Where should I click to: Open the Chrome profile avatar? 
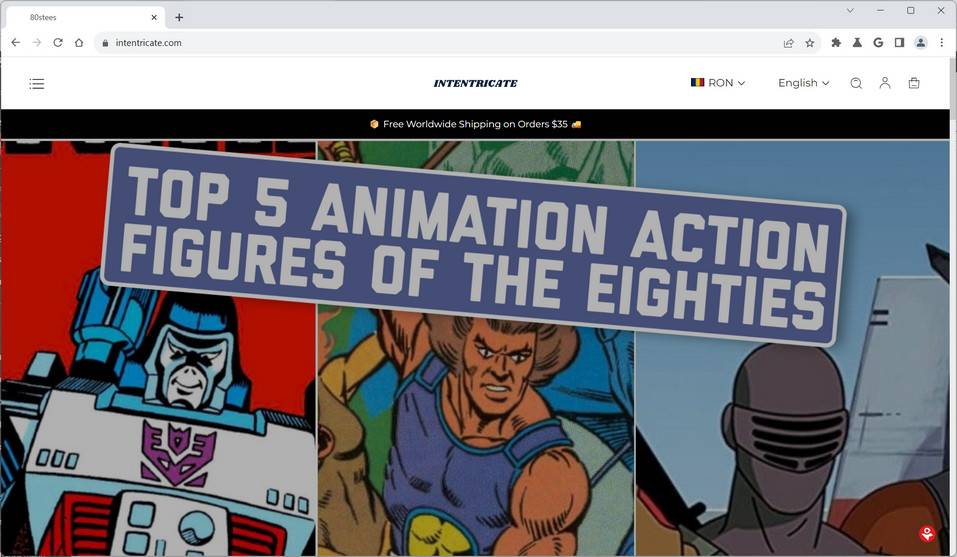pyautogui.click(x=920, y=43)
